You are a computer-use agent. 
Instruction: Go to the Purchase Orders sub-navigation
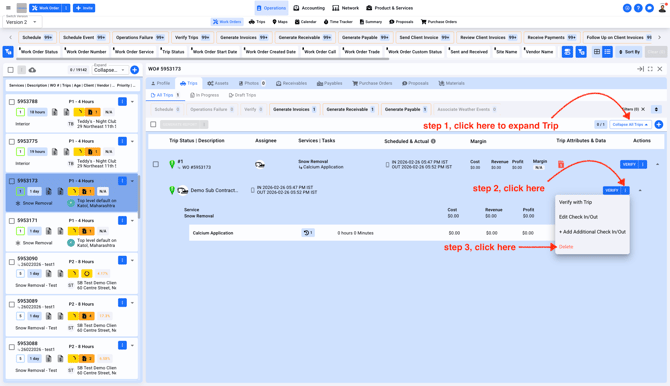click(439, 22)
